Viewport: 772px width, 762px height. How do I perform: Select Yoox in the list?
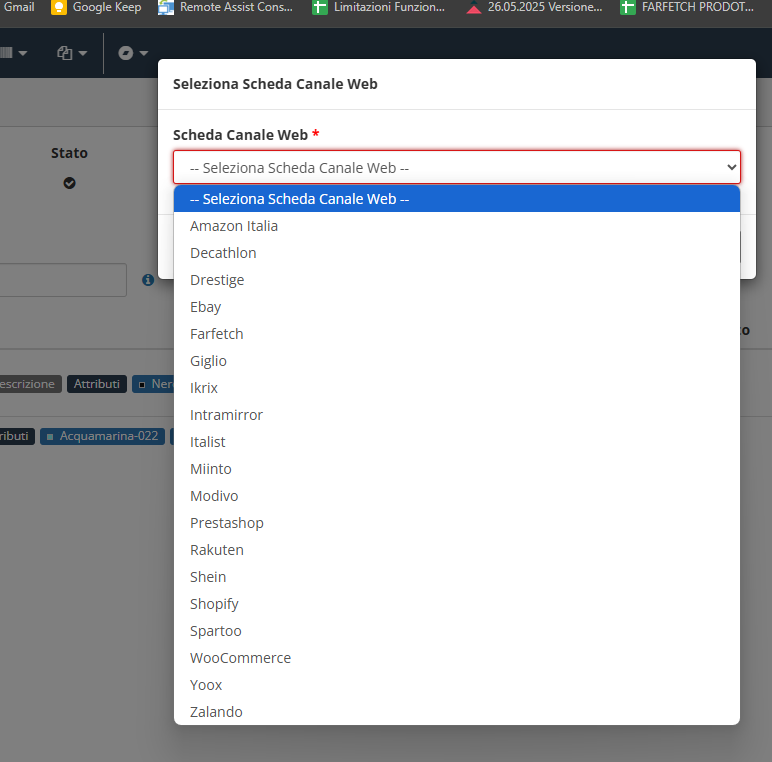(x=456, y=685)
